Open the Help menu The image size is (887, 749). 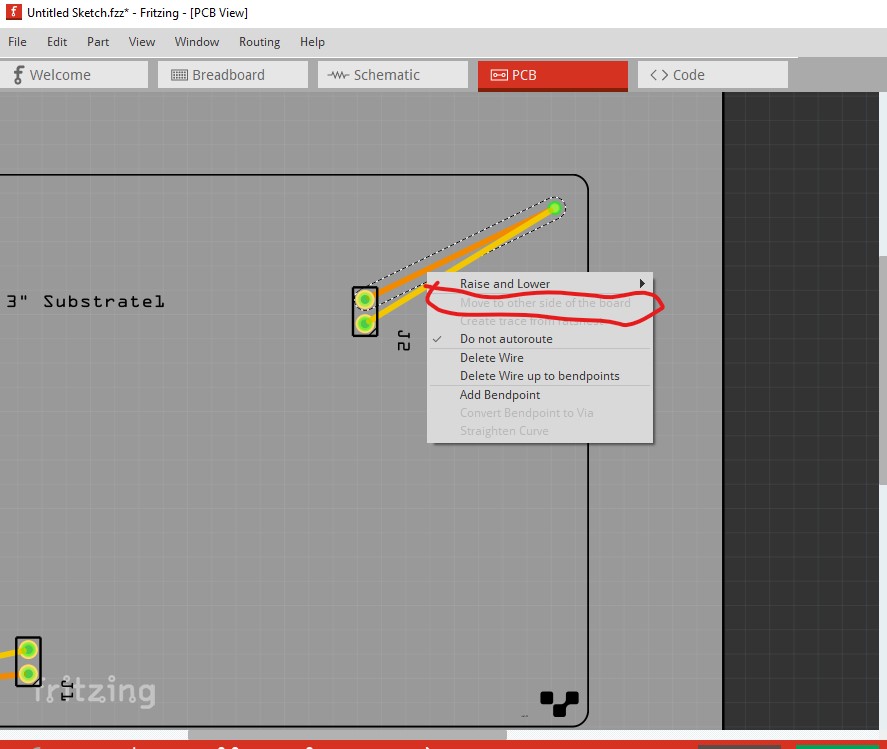pos(312,42)
